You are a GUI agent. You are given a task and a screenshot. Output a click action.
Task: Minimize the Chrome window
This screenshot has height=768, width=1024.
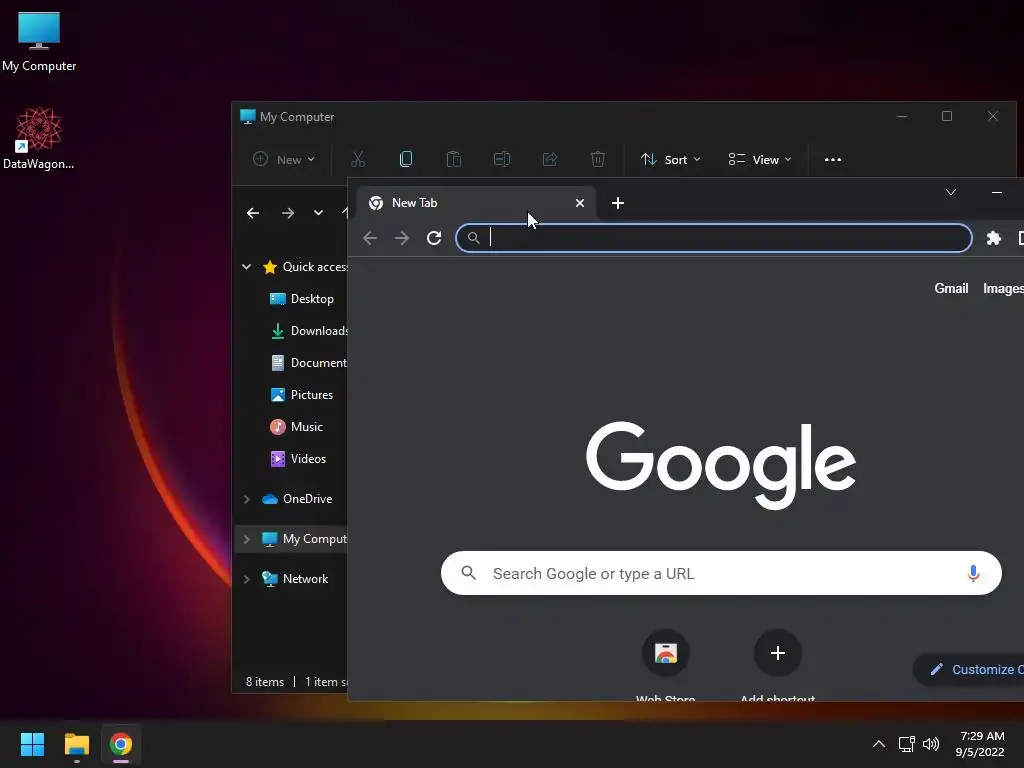(997, 192)
